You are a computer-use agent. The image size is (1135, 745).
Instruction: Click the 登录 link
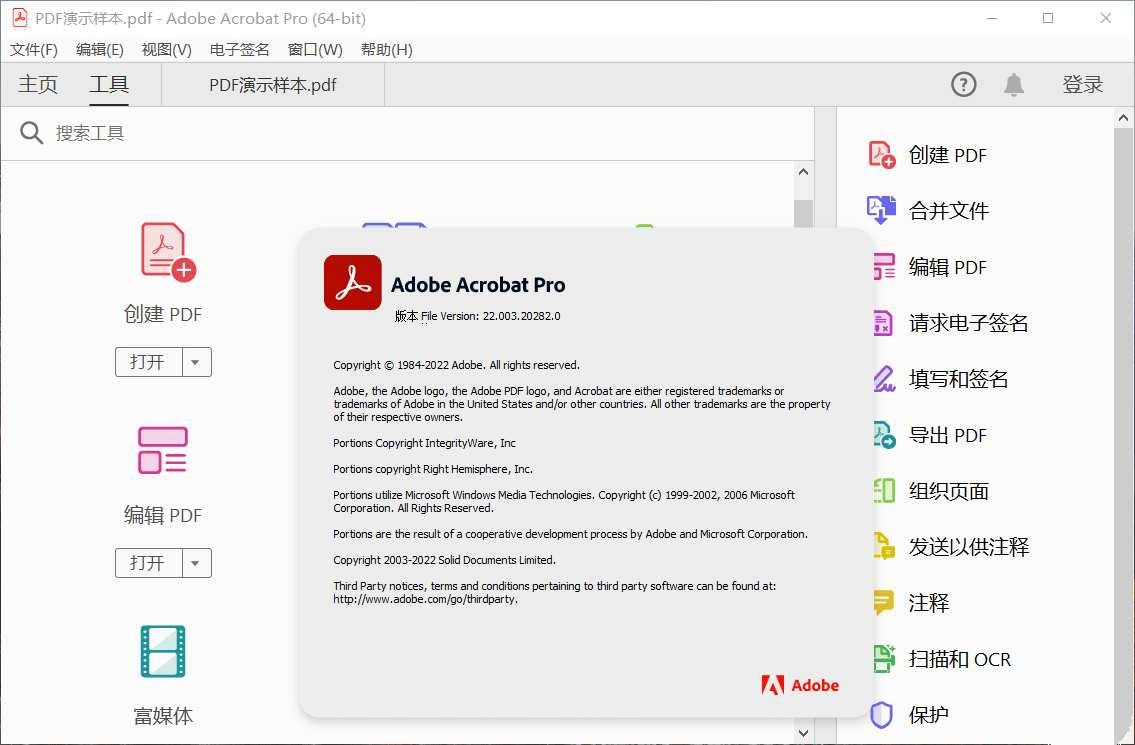coord(1083,85)
